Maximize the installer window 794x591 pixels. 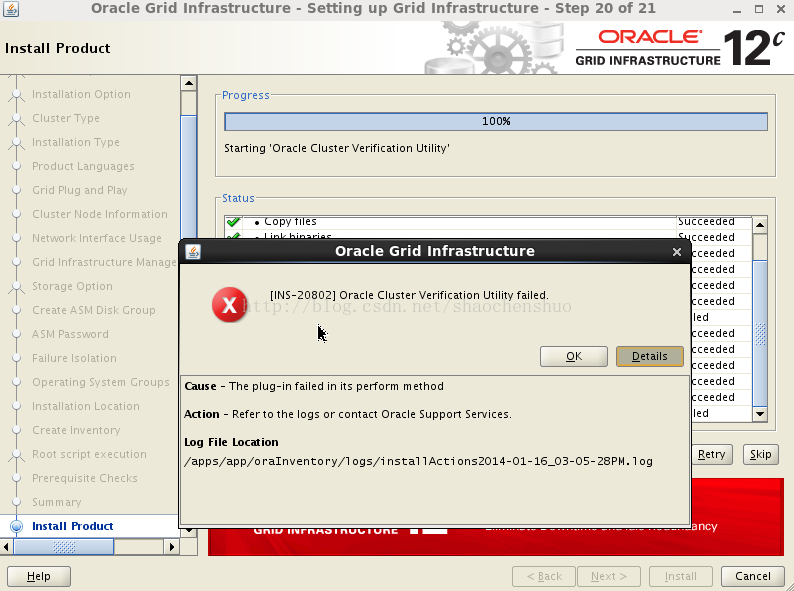tap(759, 9)
